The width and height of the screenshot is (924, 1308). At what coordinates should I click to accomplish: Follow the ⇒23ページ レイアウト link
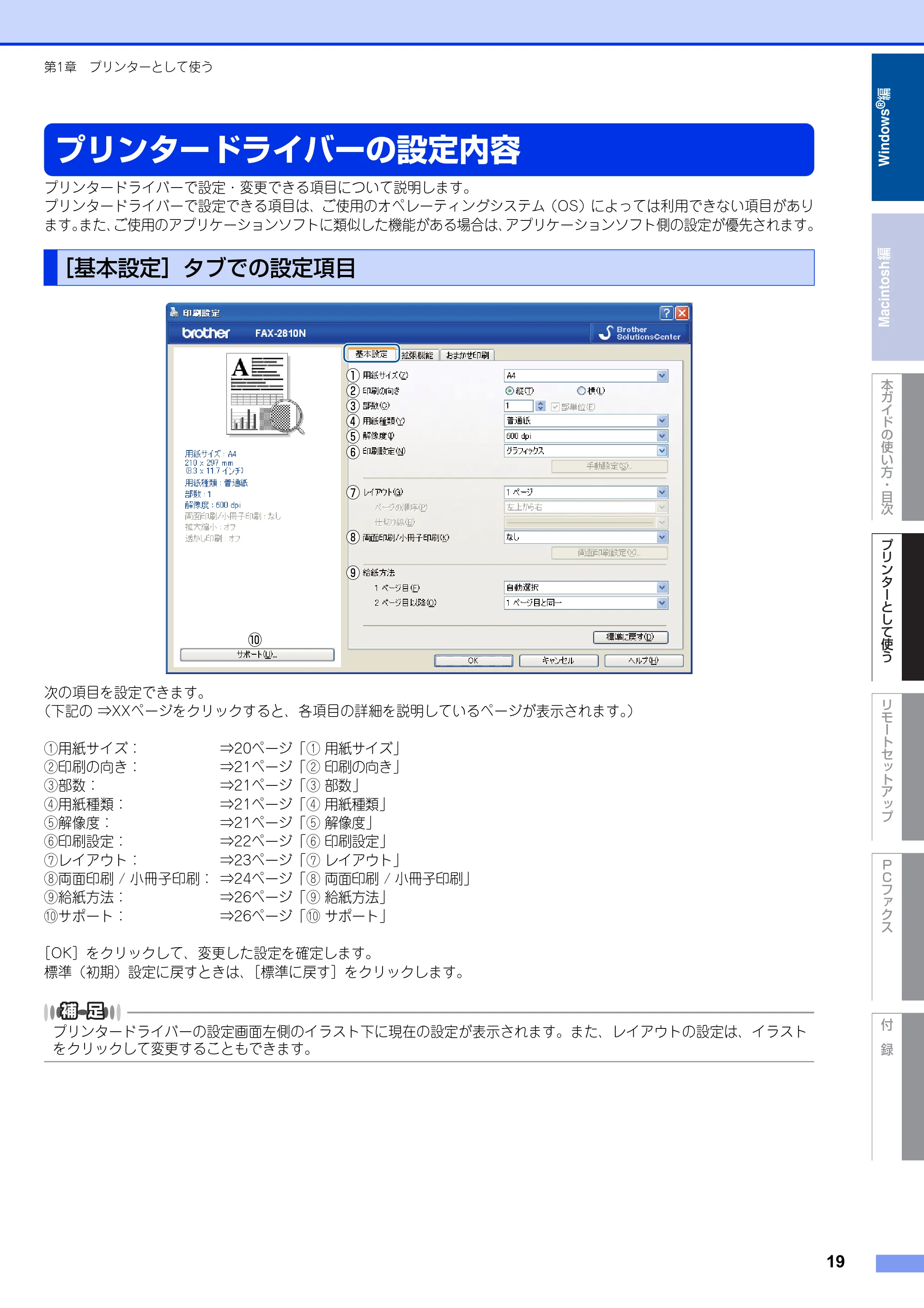[310, 860]
